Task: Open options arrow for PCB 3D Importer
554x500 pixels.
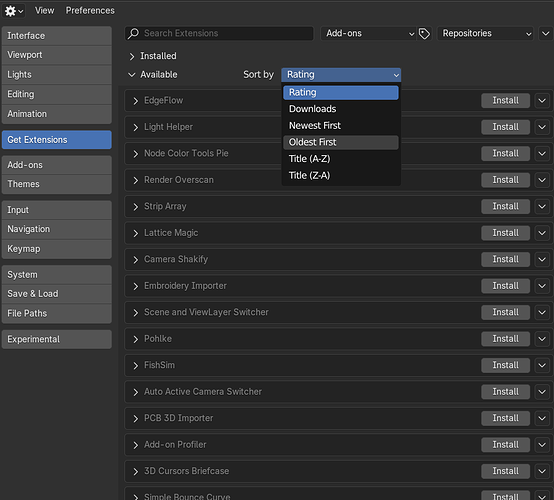Action: [x=542, y=418]
